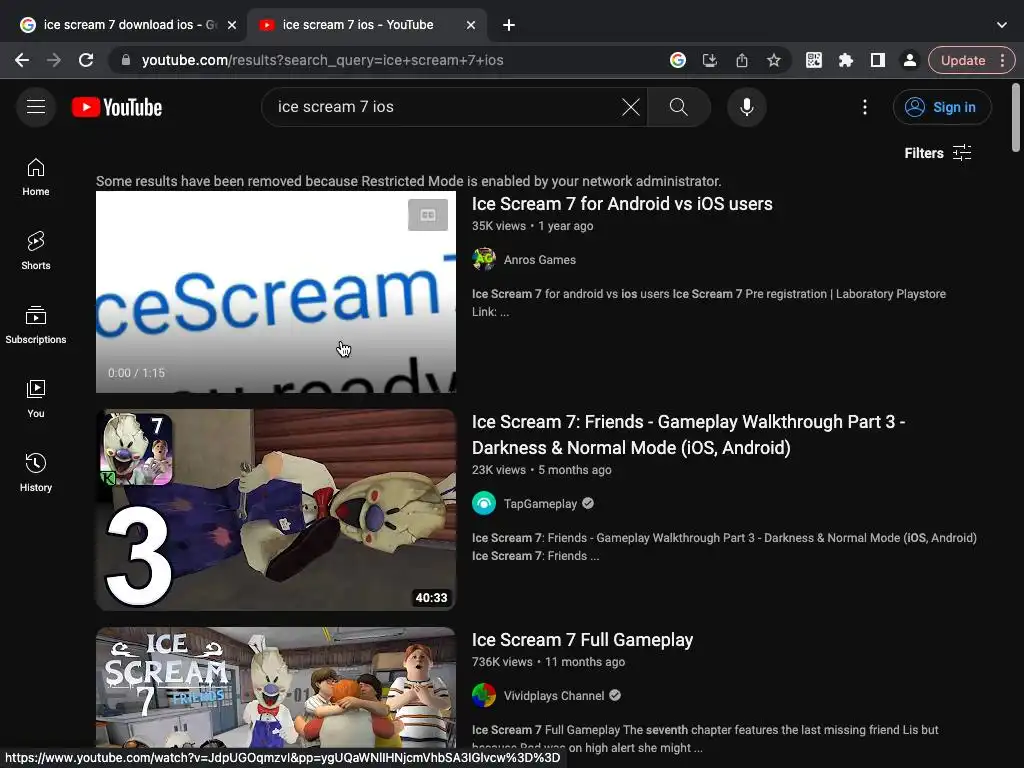The image size is (1024, 768).
Task: Click the Anros Games channel avatar
Action: pyautogui.click(x=484, y=259)
